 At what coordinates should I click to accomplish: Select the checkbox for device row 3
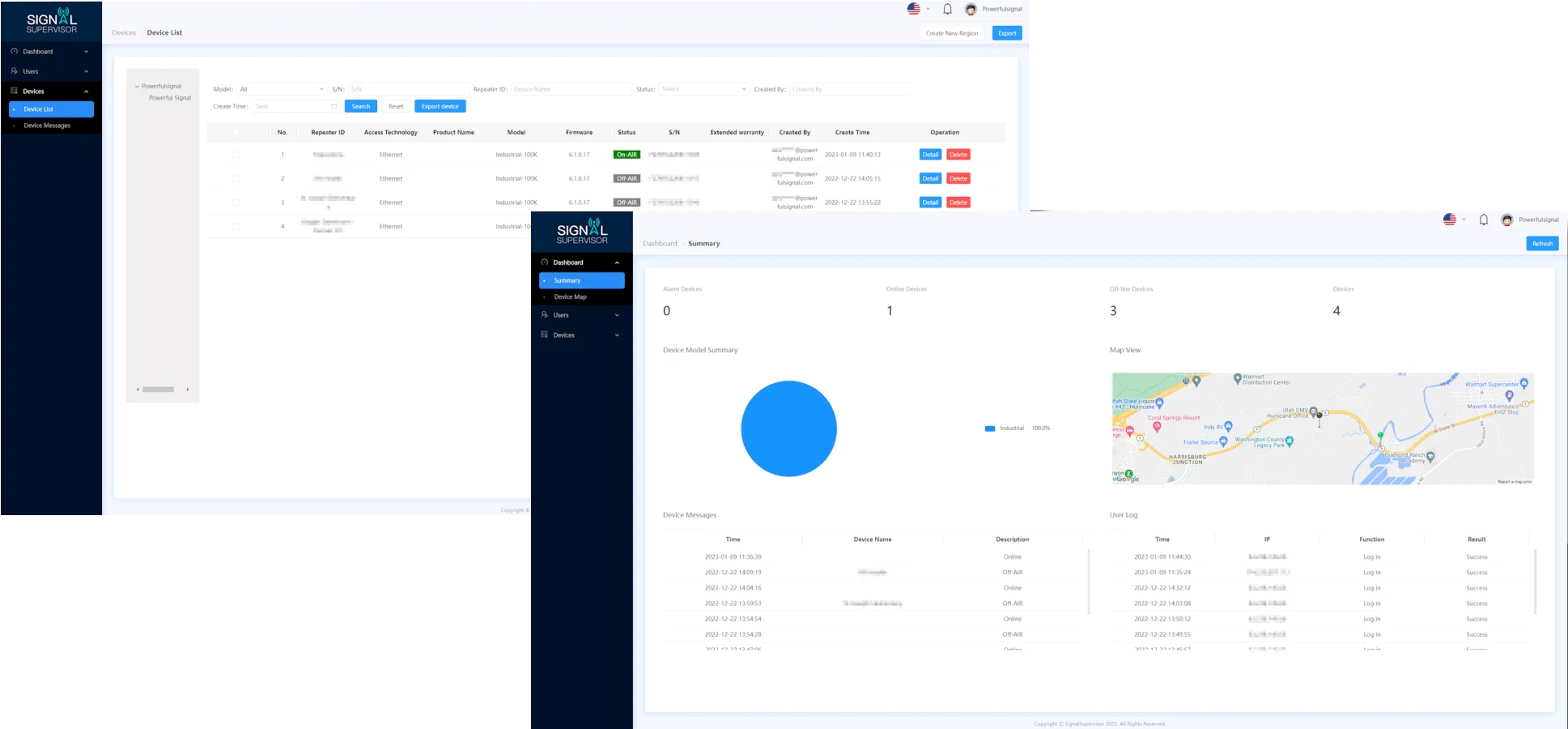click(236, 202)
